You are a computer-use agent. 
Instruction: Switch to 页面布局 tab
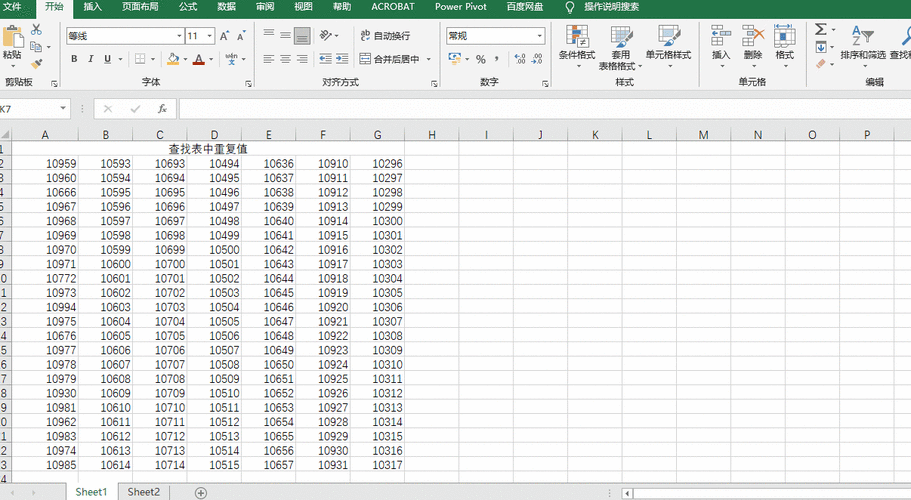point(140,7)
